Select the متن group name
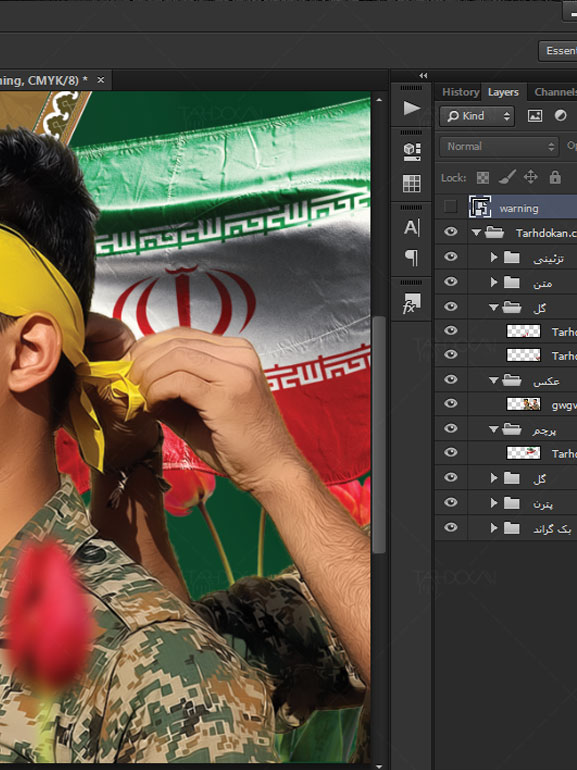This screenshot has width=577, height=770. 543,283
